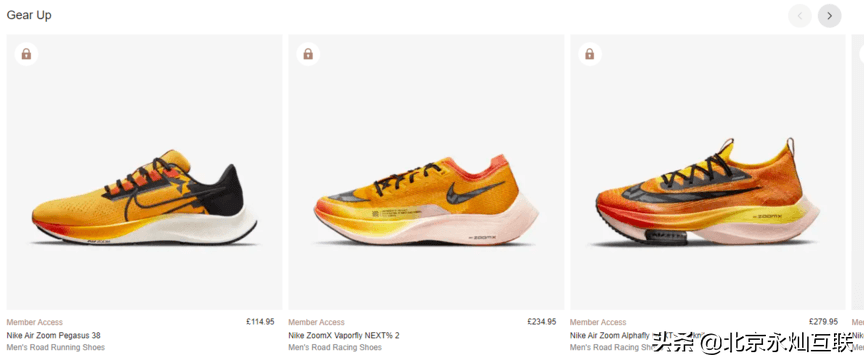
Task: Click the Gear Up section heading
Action: tap(29, 15)
